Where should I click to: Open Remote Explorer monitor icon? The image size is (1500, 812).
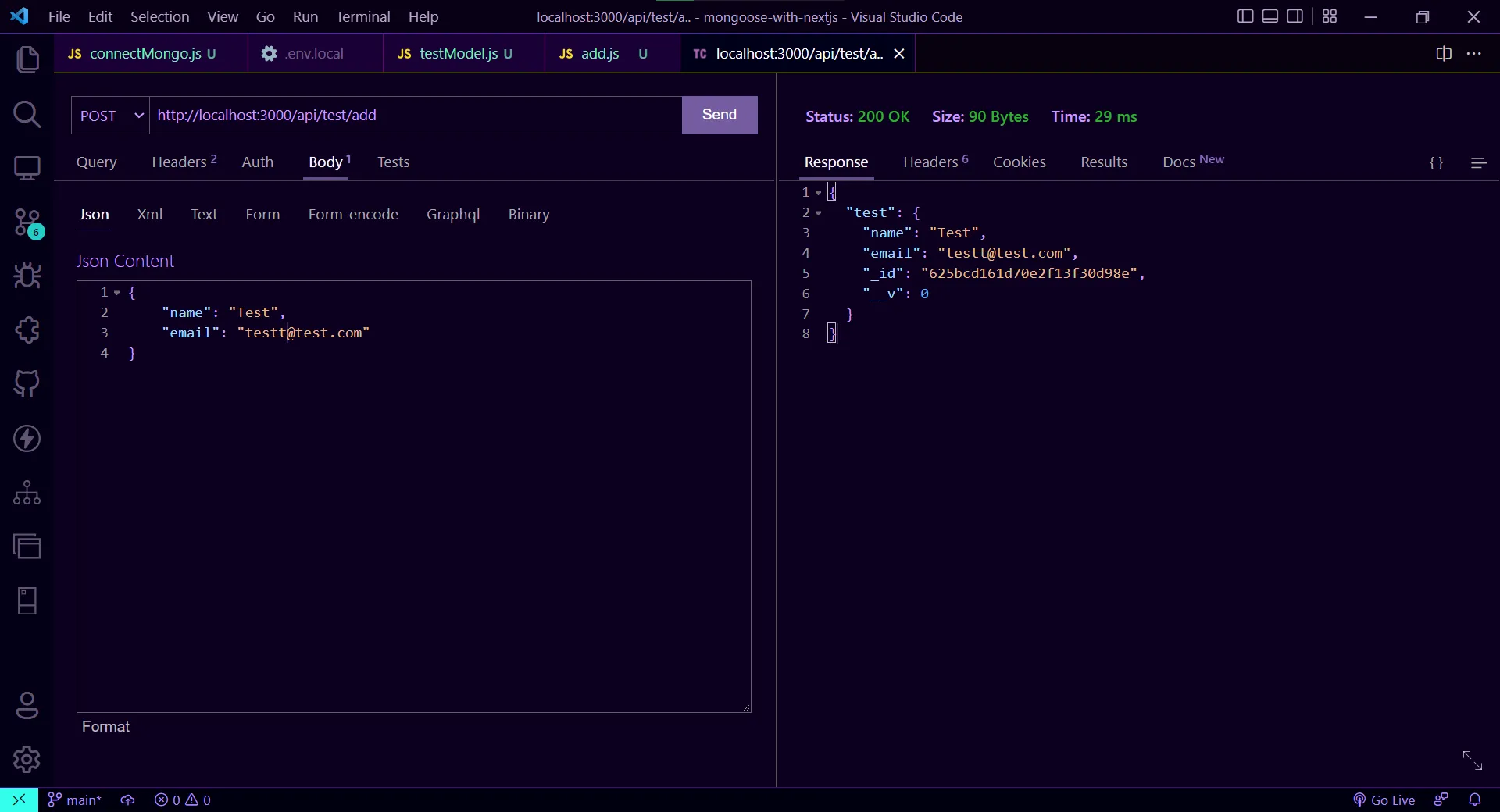click(x=27, y=168)
